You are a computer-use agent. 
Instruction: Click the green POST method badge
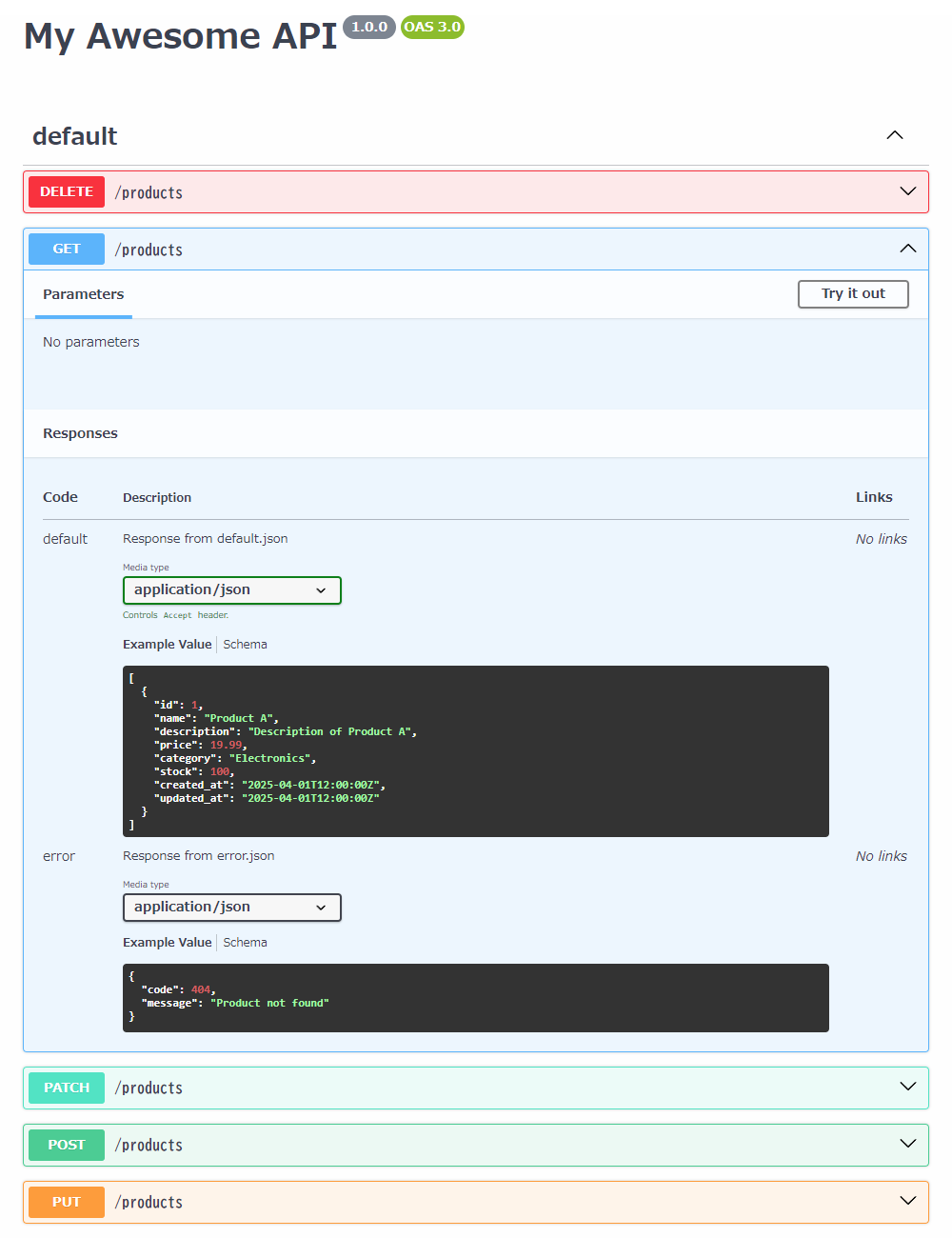point(67,1145)
